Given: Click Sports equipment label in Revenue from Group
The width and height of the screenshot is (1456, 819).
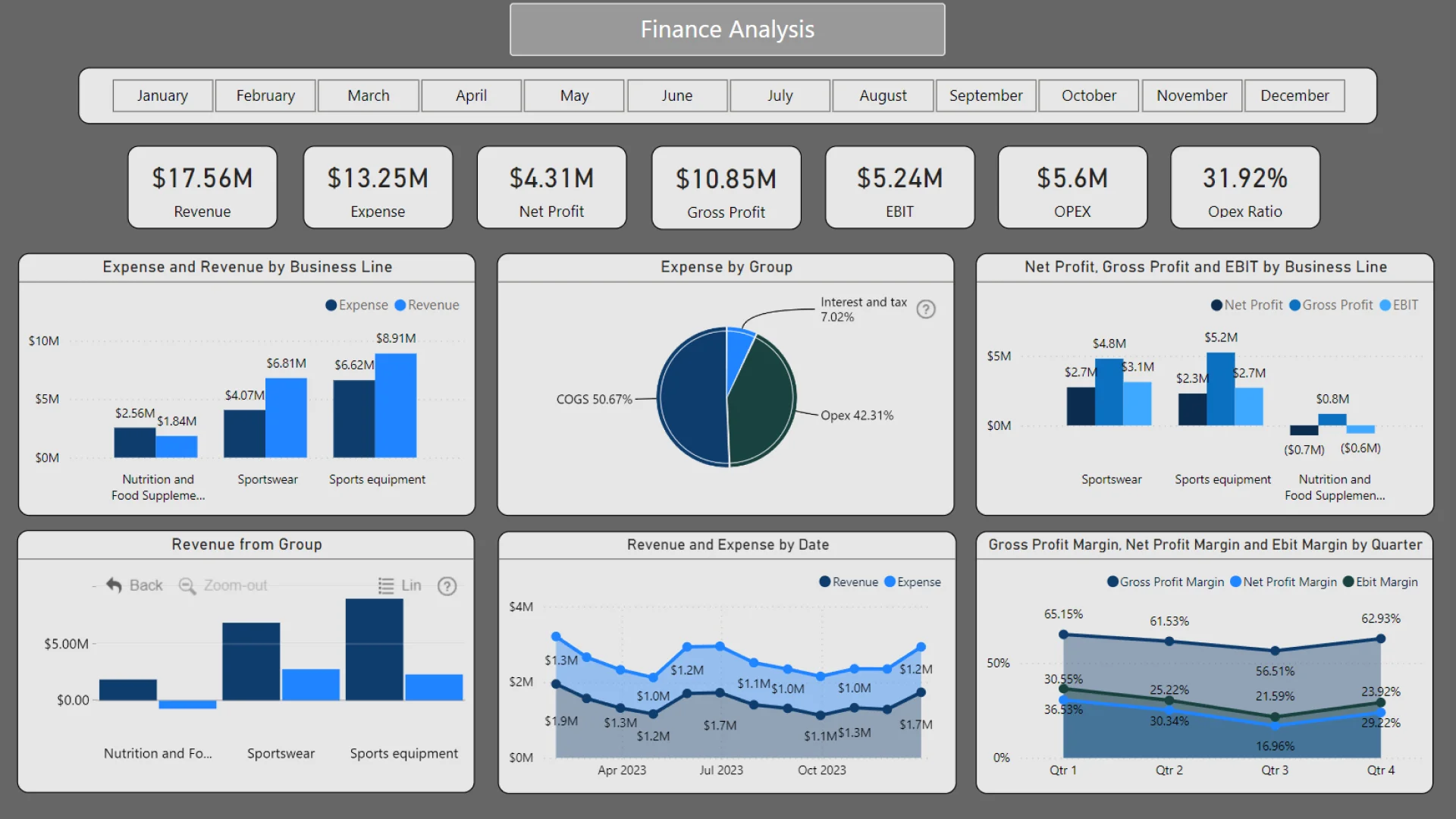Looking at the screenshot, I should coord(403,754).
